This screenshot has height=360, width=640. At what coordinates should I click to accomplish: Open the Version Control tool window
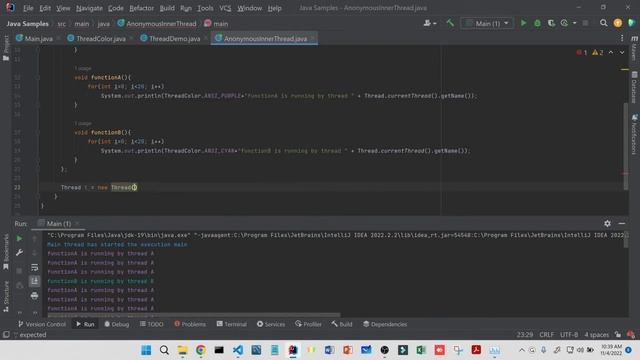coord(42,324)
